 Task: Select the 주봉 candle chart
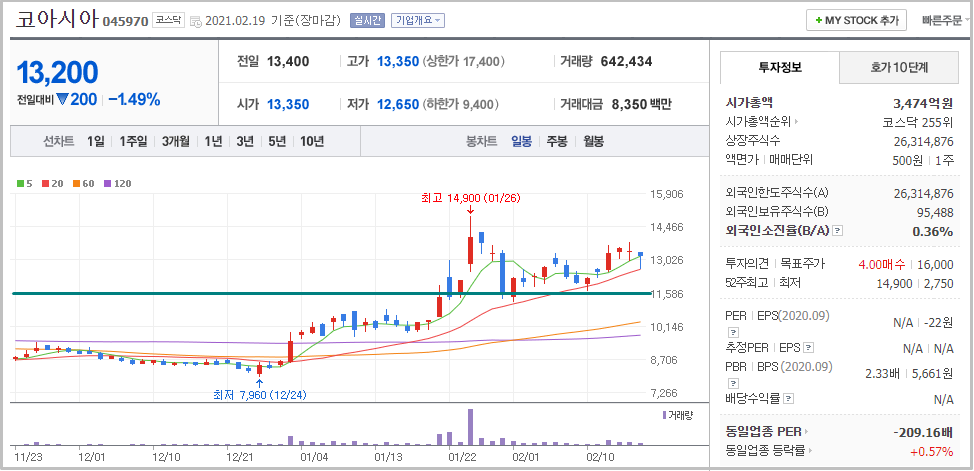557,141
